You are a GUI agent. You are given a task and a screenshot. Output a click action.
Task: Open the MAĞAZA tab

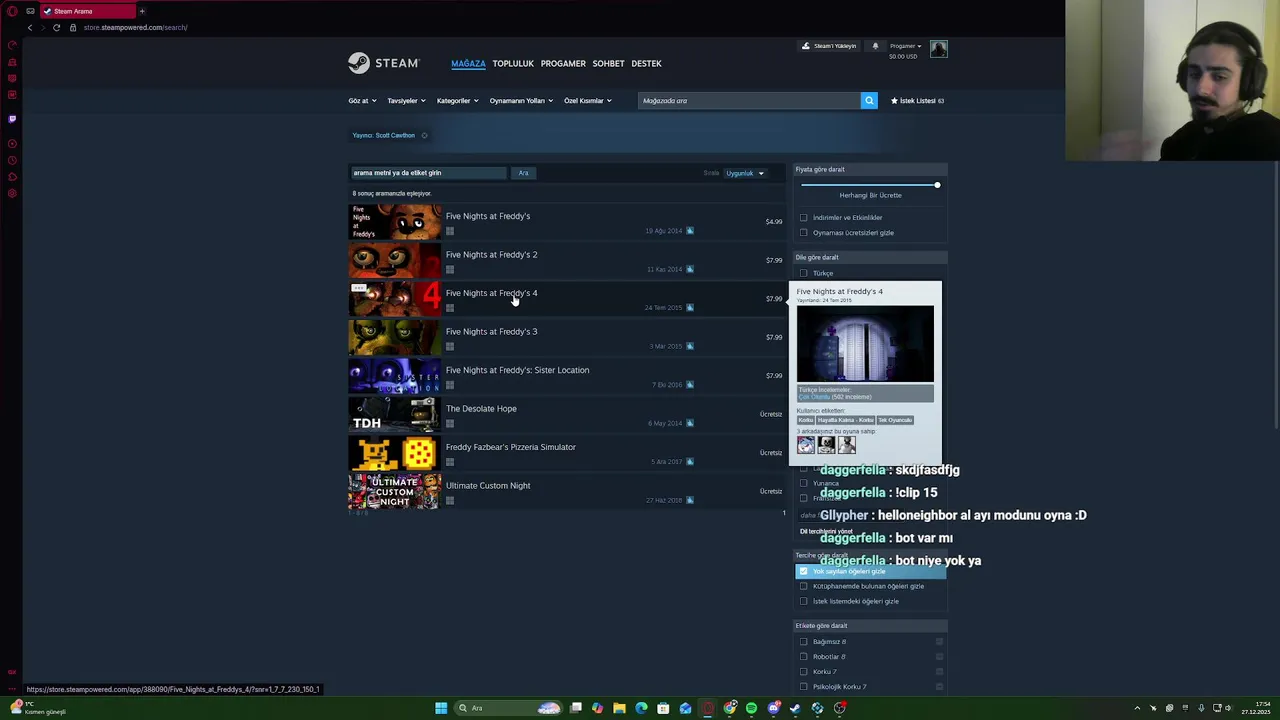pos(468,63)
